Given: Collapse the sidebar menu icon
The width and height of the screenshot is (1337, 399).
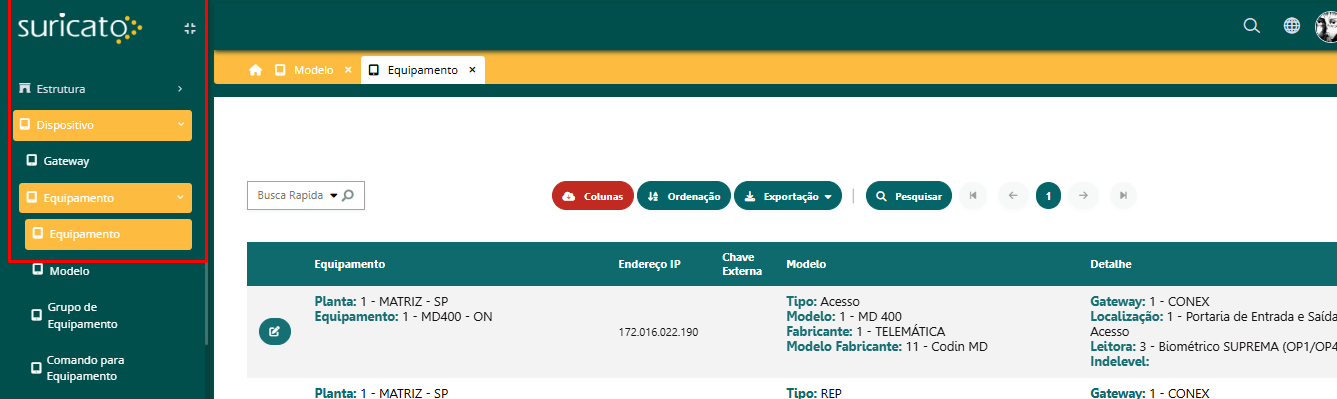Looking at the screenshot, I should click(x=190, y=28).
